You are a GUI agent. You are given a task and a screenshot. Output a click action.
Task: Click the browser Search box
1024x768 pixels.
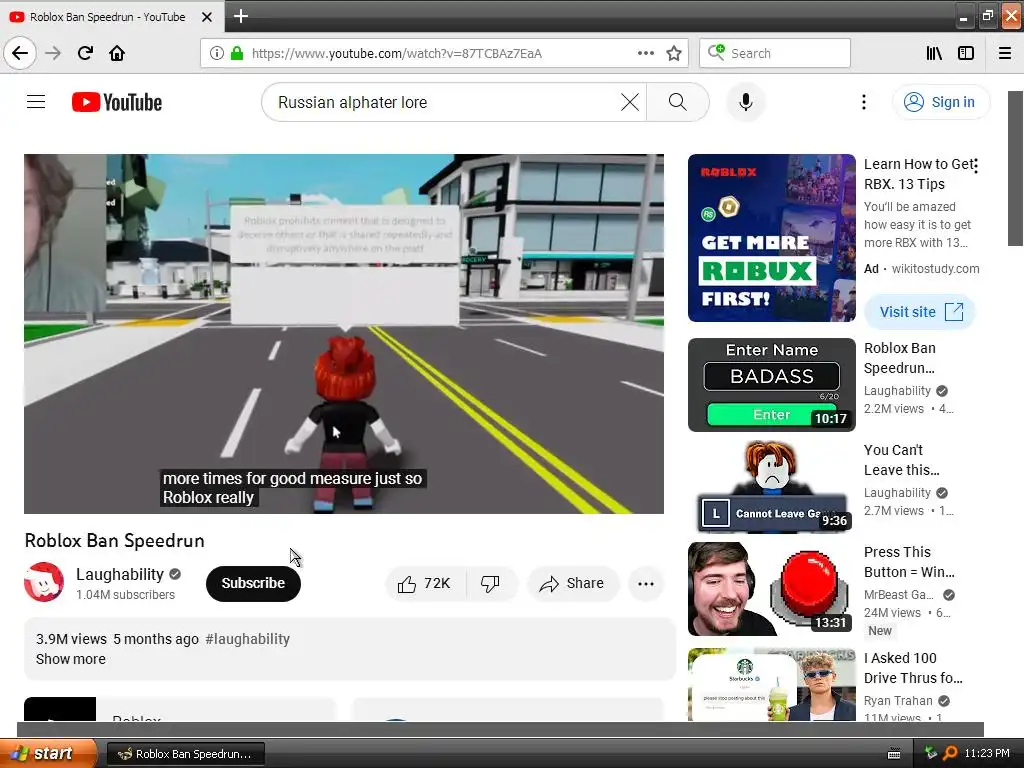pos(775,53)
